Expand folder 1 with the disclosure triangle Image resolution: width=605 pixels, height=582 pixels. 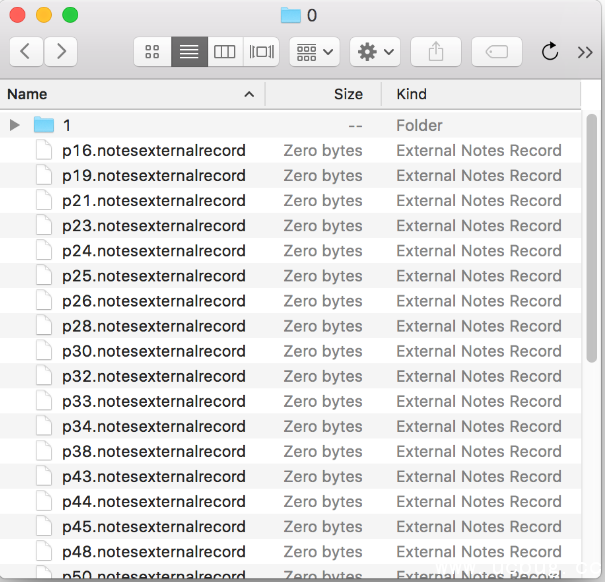[x=14, y=125]
